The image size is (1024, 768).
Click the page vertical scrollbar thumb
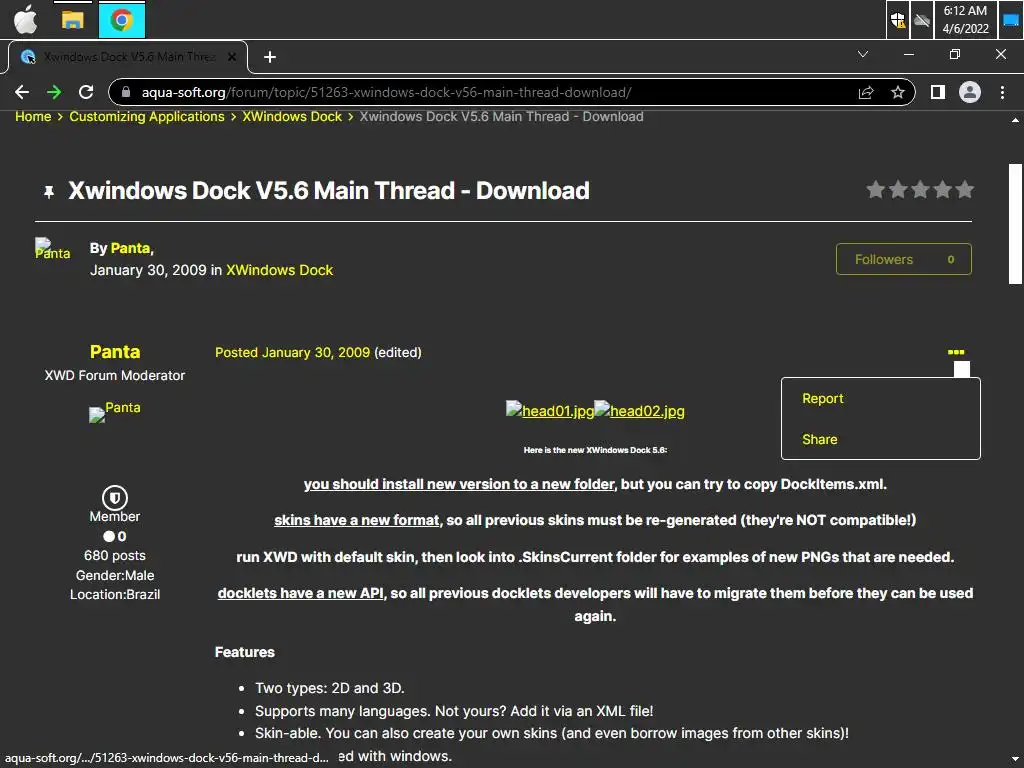(1015, 223)
